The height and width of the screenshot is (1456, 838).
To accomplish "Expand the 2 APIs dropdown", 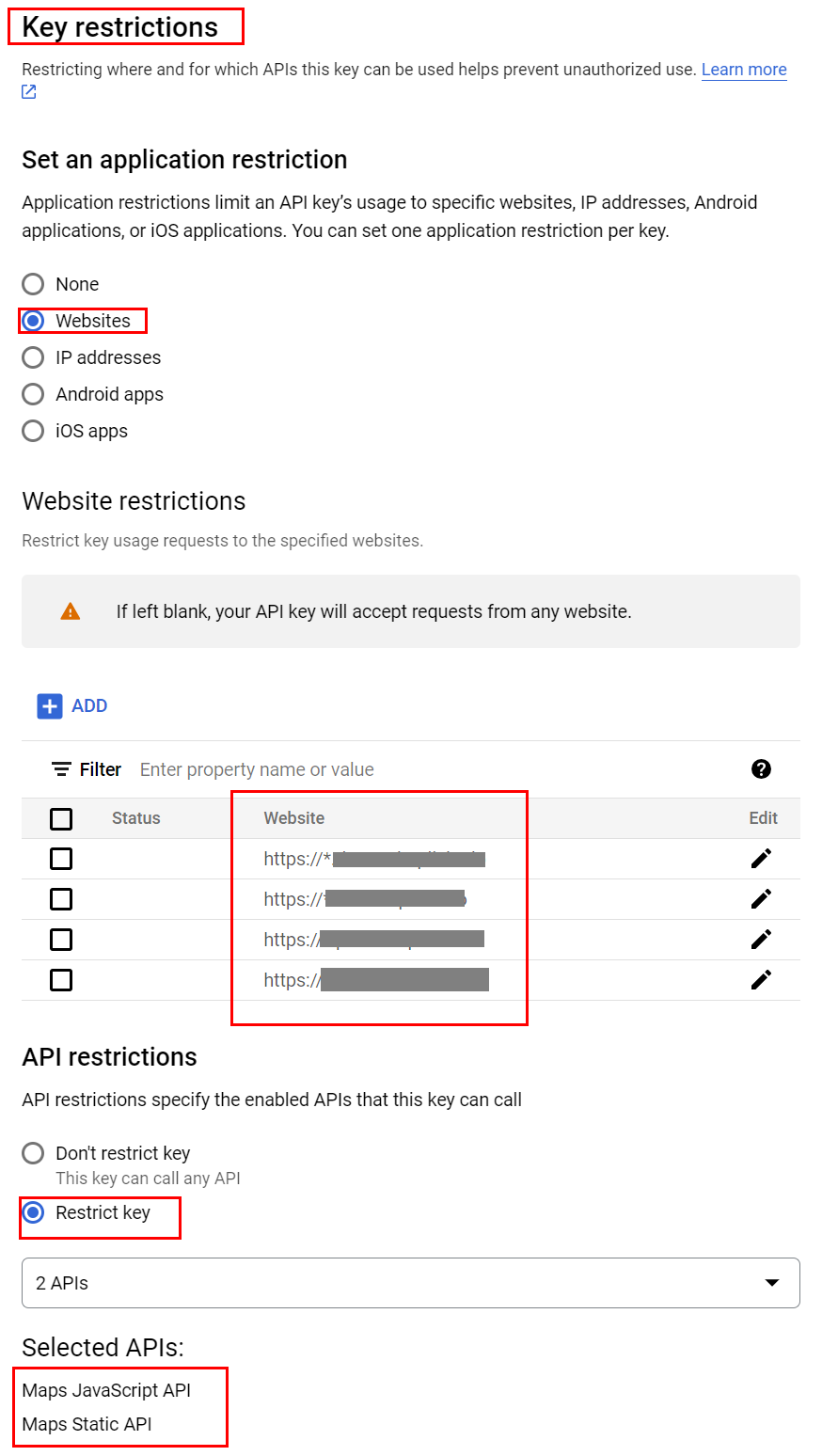I will (x=411, y=1283).
